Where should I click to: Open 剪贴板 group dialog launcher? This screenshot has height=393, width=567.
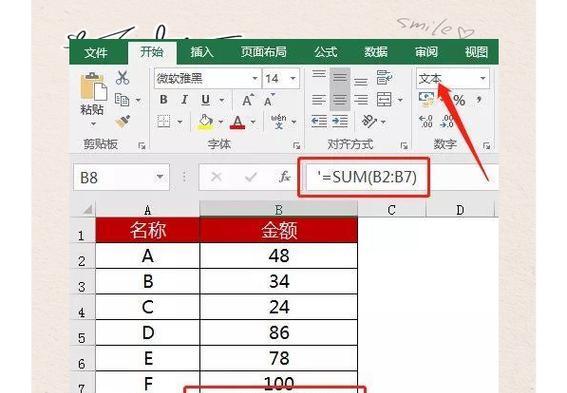[142, 146]
